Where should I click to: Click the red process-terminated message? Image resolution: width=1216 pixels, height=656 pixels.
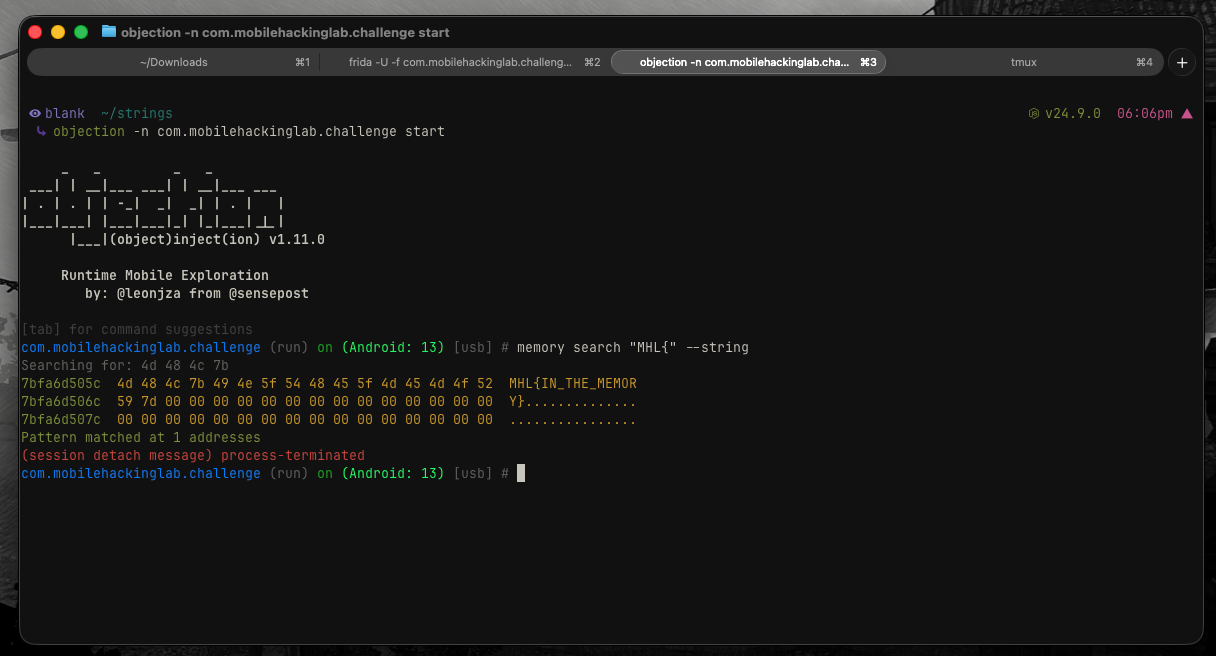pyautogui.click(x=293, y=456)
